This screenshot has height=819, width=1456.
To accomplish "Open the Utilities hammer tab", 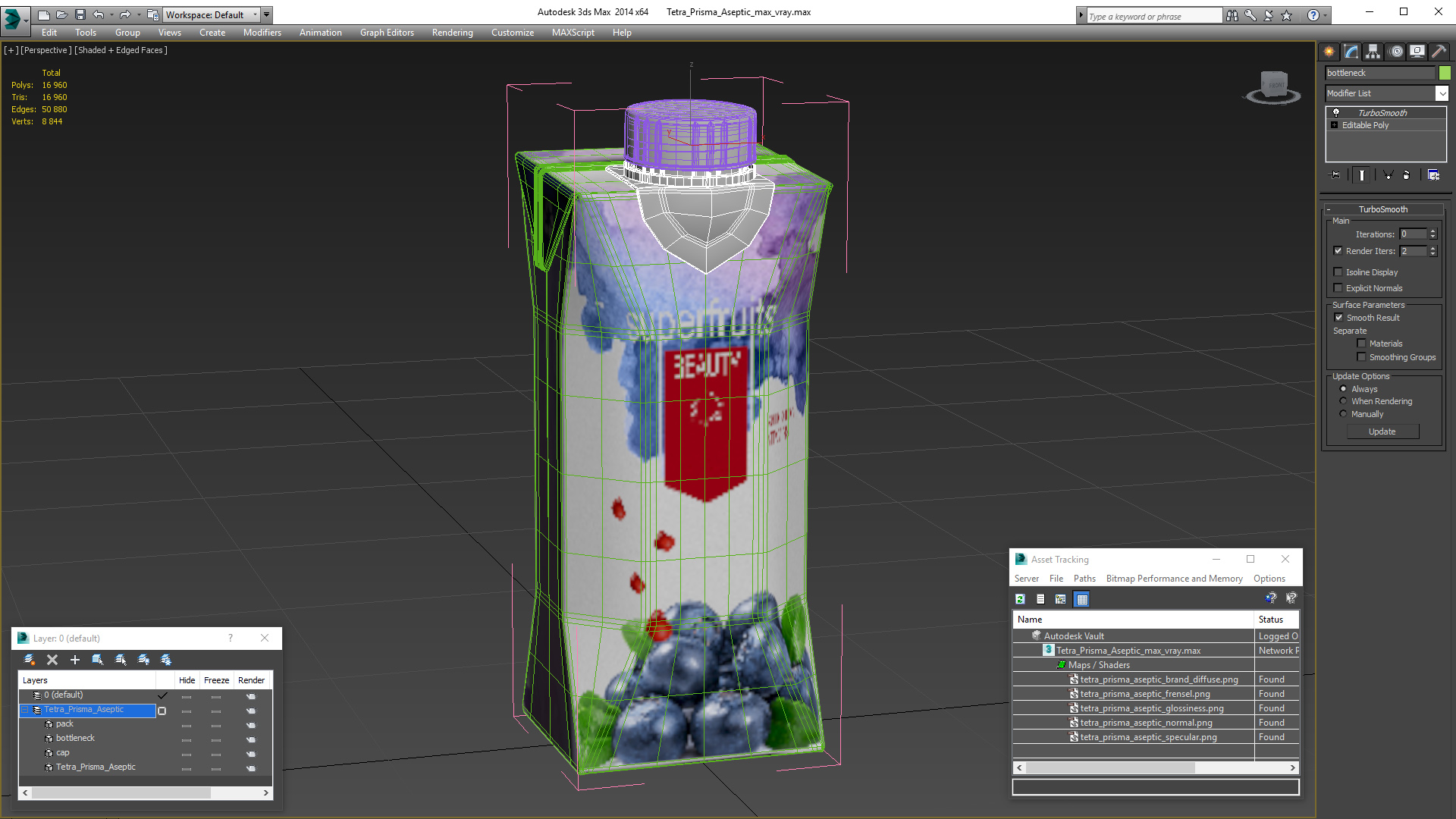I will (1439, 52).
